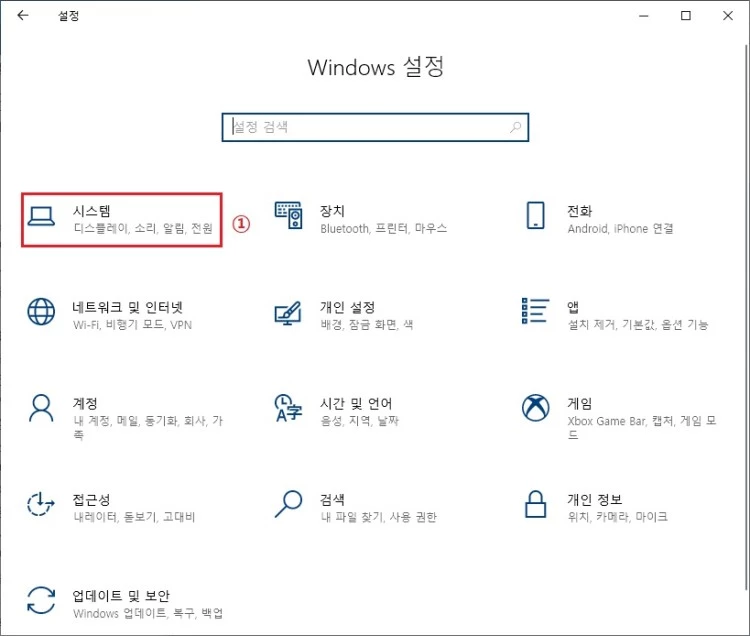Click the 시스템 laptop icon
This screenshot has width=750, height=636.
click(x=41, y=216)
